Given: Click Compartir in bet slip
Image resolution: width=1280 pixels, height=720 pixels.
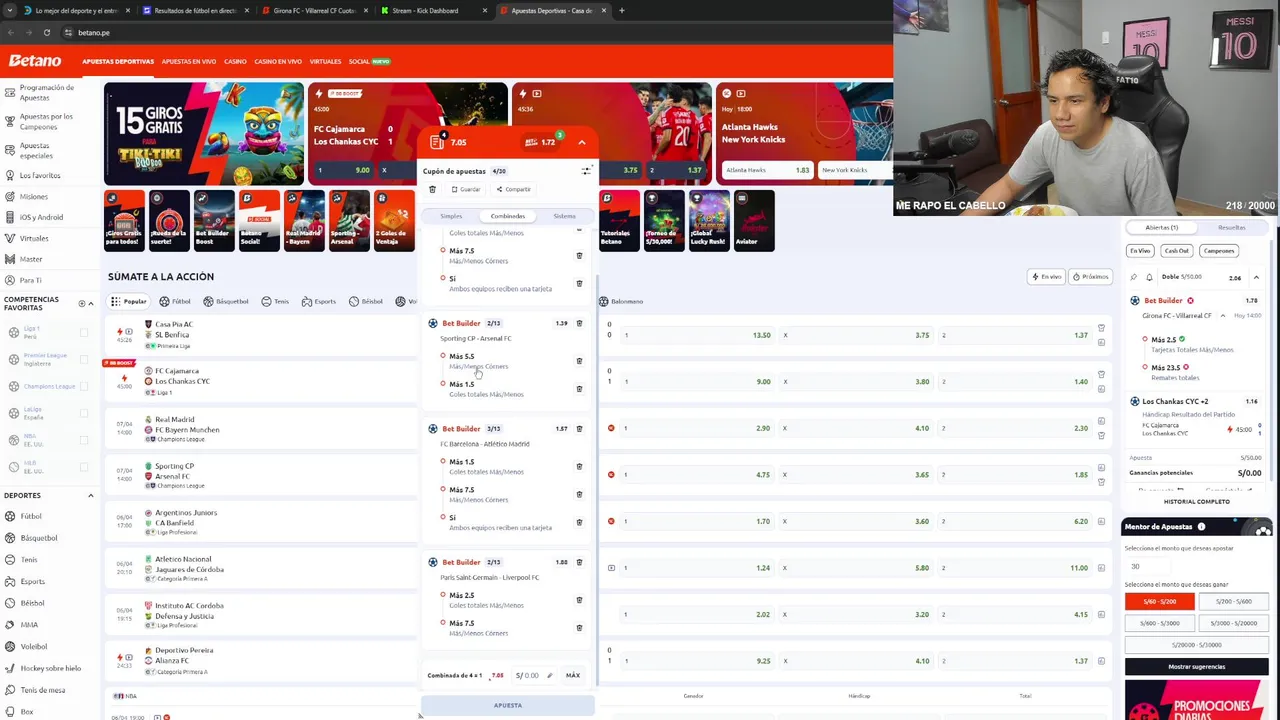Looking at the screenshot, I should point(514,190).
